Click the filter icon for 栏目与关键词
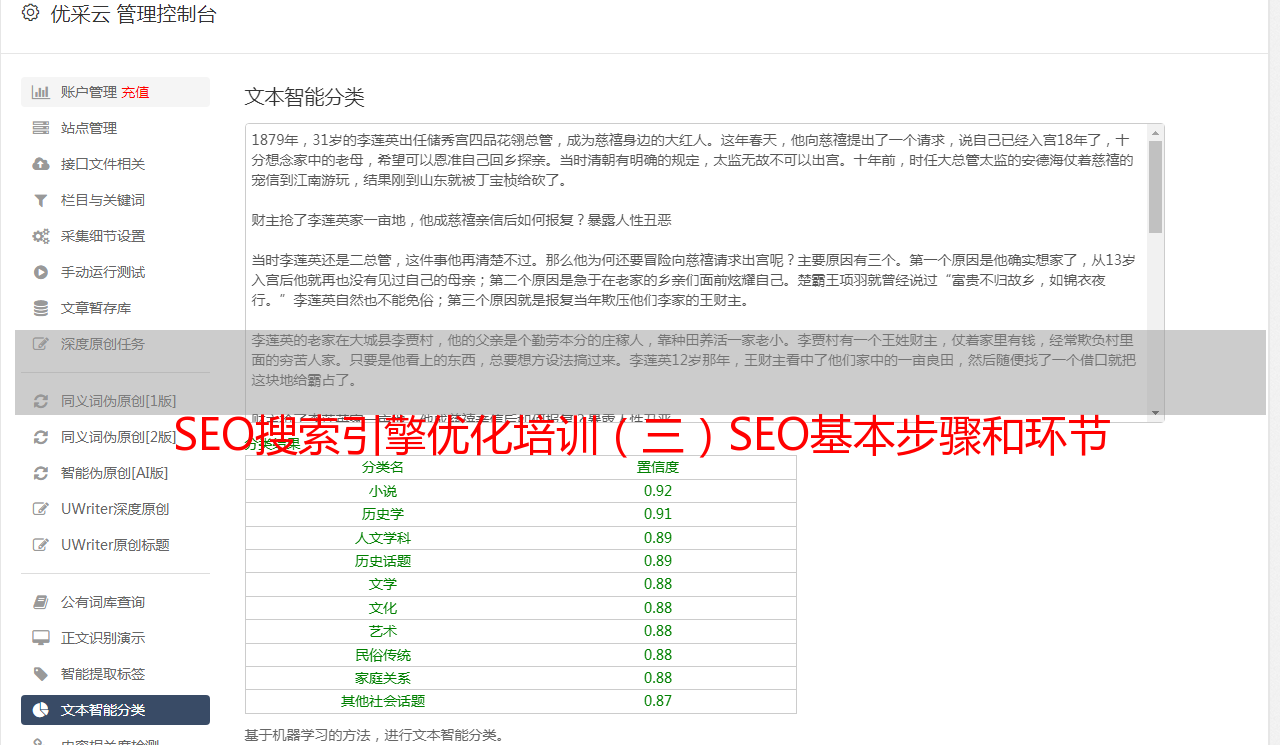The height and width of the screenshot is (745, 1280). tap(41, 200)
